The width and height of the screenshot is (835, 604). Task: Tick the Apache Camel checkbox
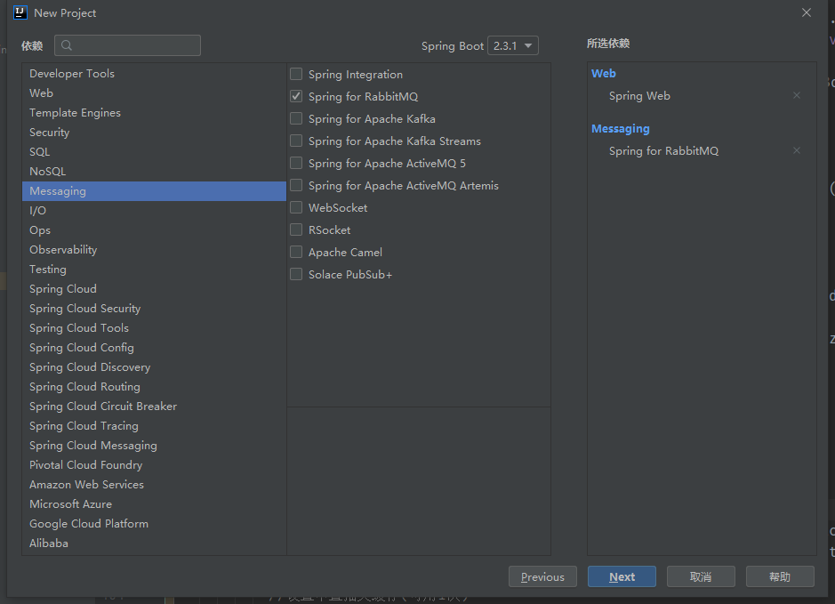coord(296,252)
